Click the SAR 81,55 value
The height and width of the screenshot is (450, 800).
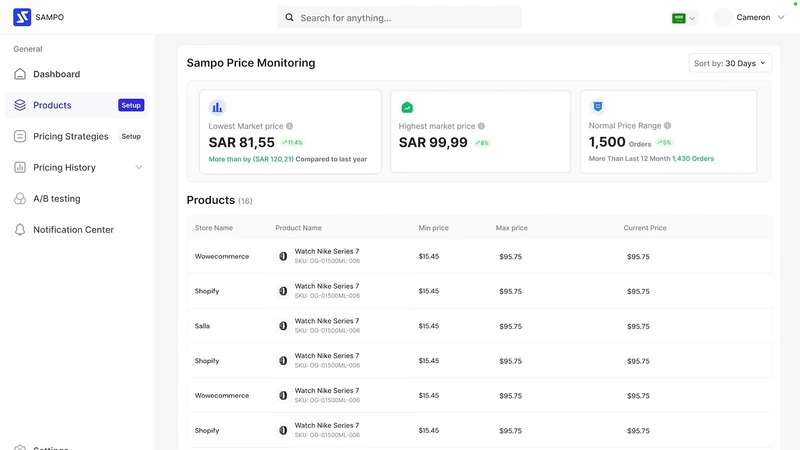pos(242,142)
